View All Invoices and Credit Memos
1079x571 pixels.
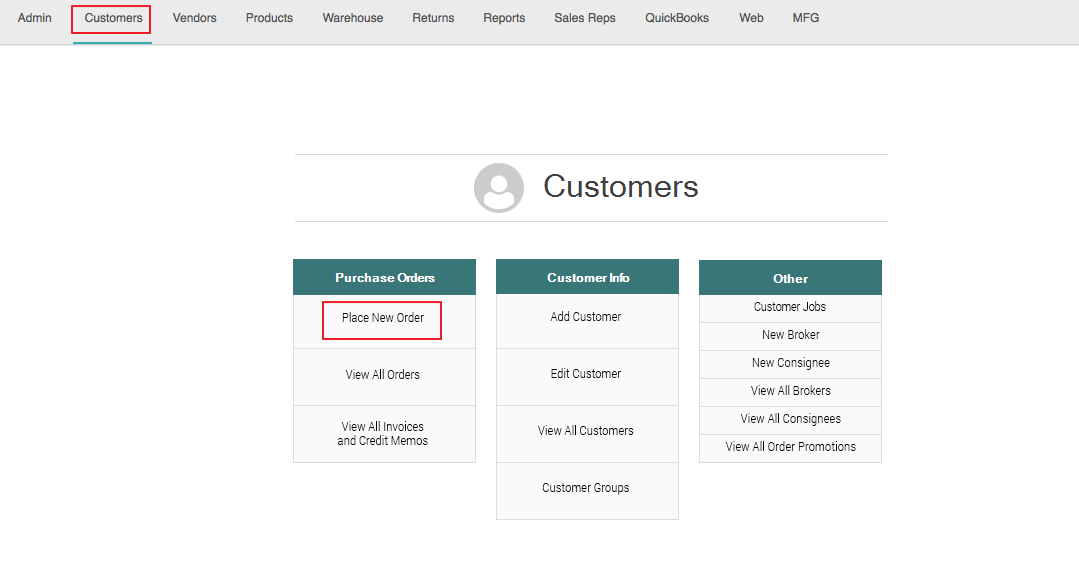click(383, 434)
